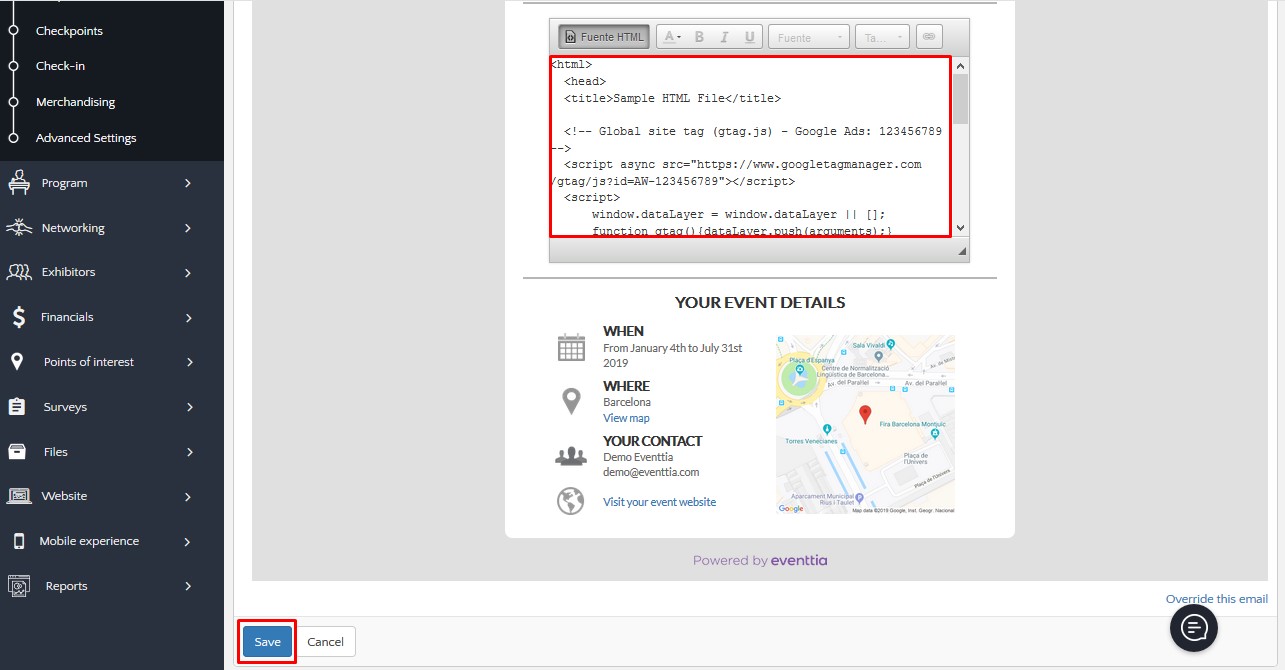Apply underline formatting in editor toolbar
The height and width of the screenshot is (670, 1285).
749,37
